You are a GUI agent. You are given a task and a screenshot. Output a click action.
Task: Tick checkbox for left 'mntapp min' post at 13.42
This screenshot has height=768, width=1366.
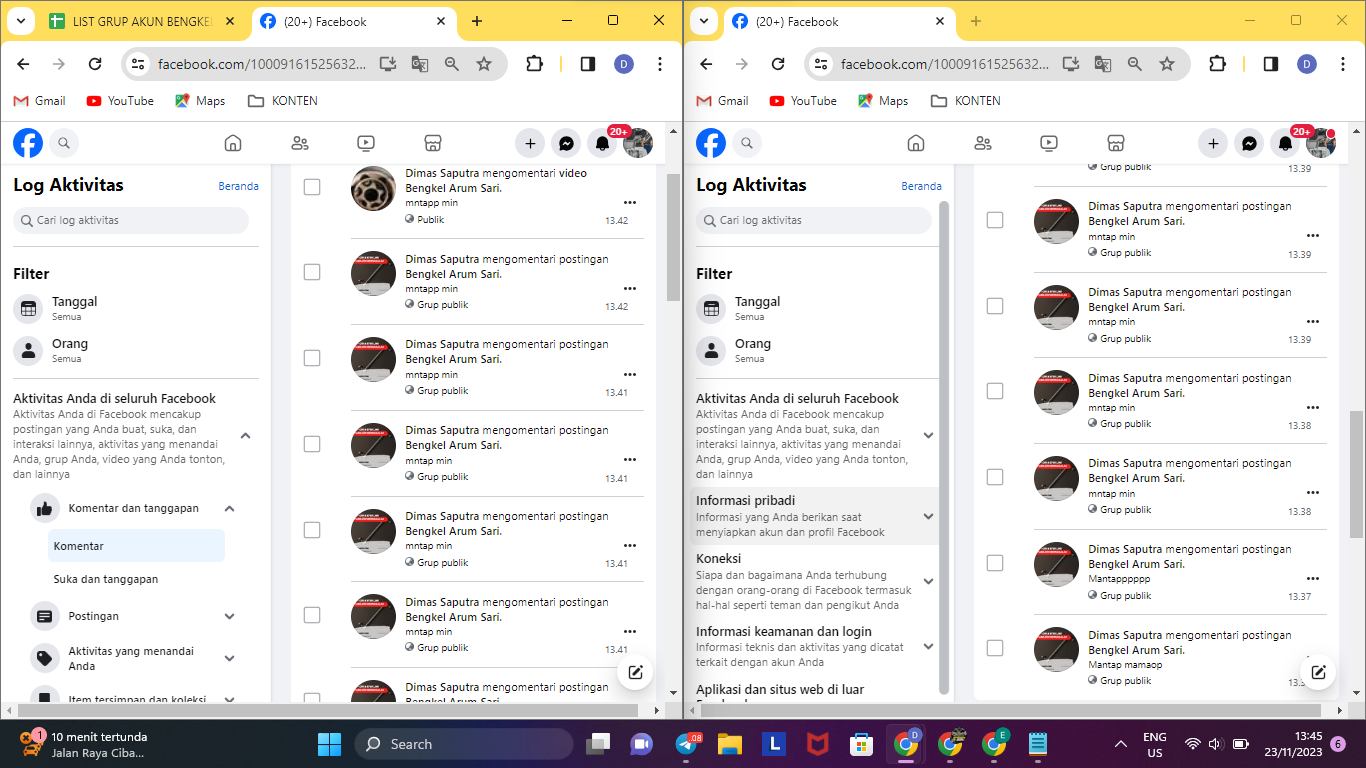[312, 272]
